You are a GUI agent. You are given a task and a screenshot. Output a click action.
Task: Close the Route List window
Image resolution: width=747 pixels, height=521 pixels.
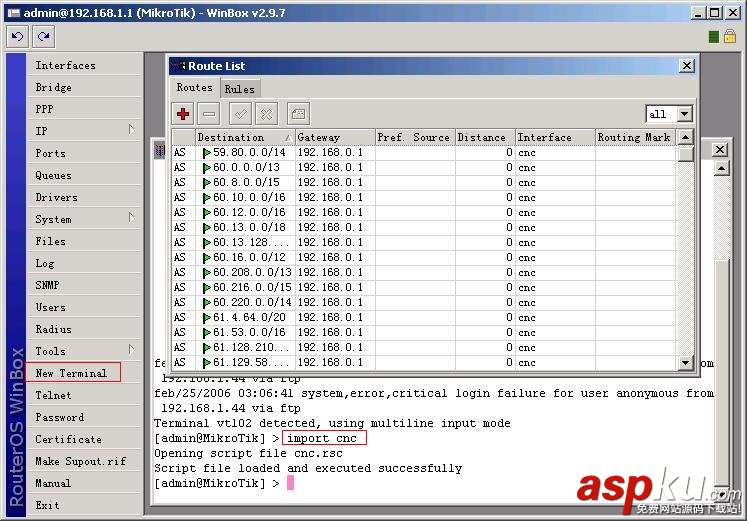point(686,66)
